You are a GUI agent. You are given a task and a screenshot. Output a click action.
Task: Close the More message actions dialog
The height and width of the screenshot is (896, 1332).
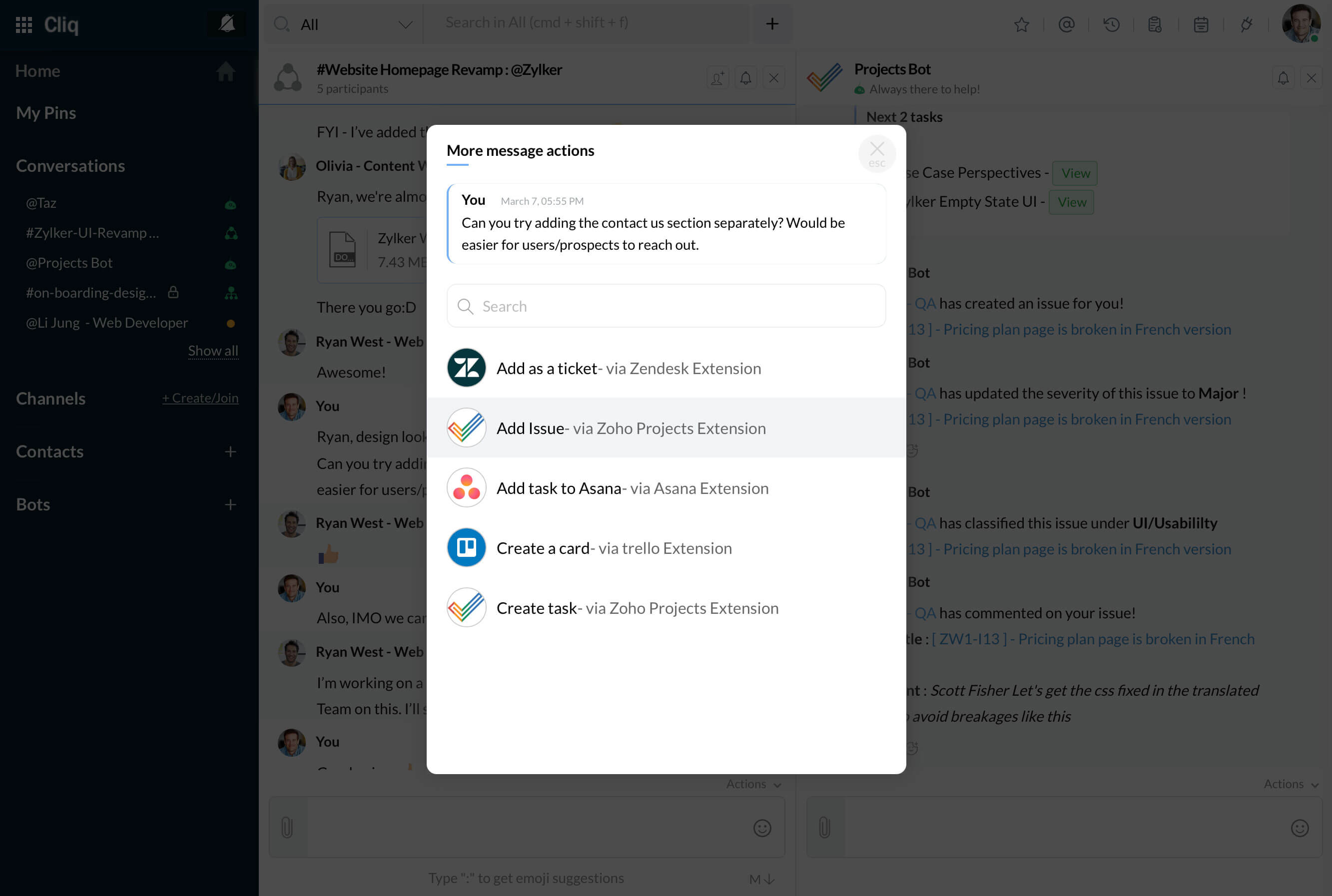pos(876,153)
